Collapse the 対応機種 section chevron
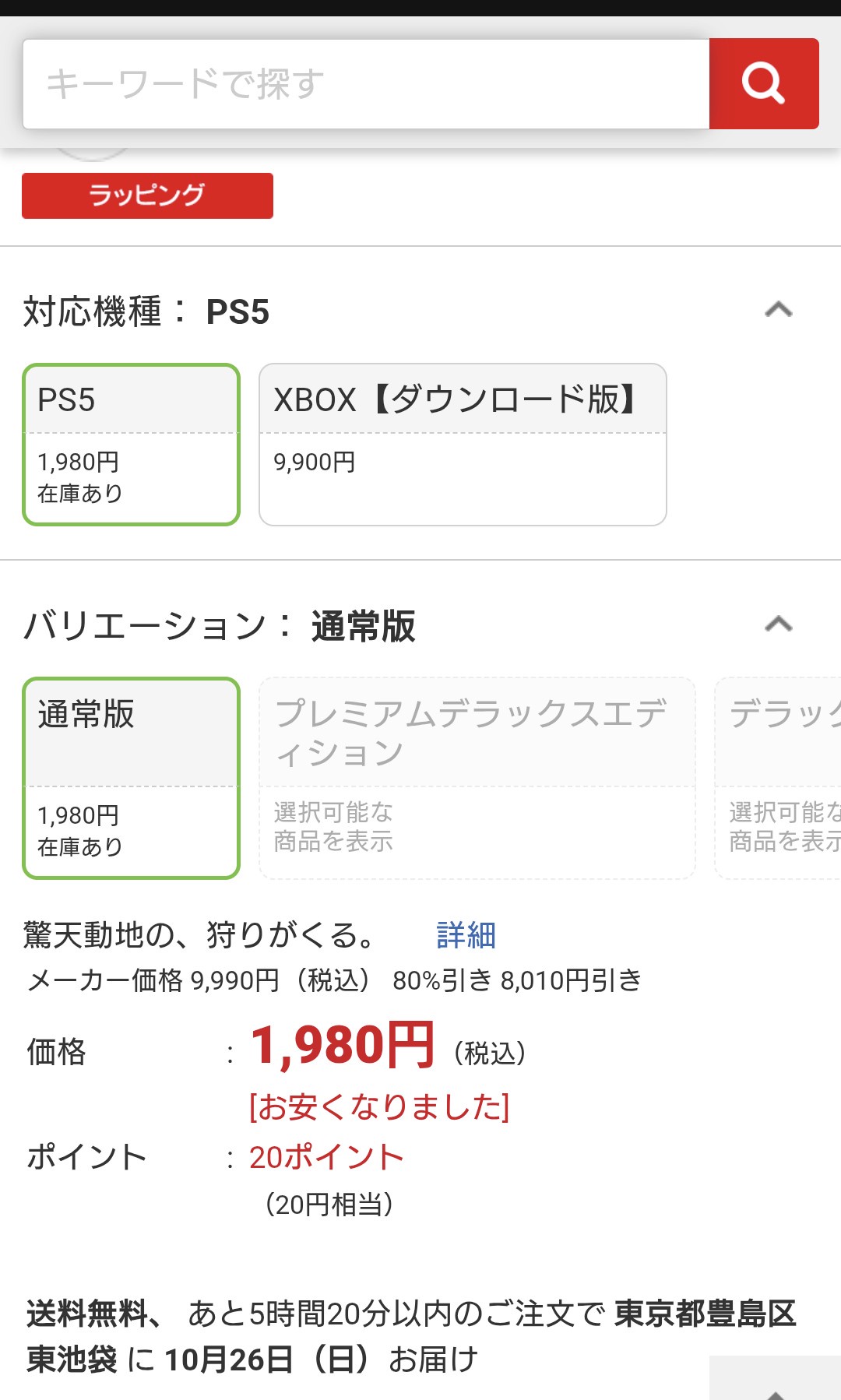This screenshot has height=1400, width=841. pos(778,311)
